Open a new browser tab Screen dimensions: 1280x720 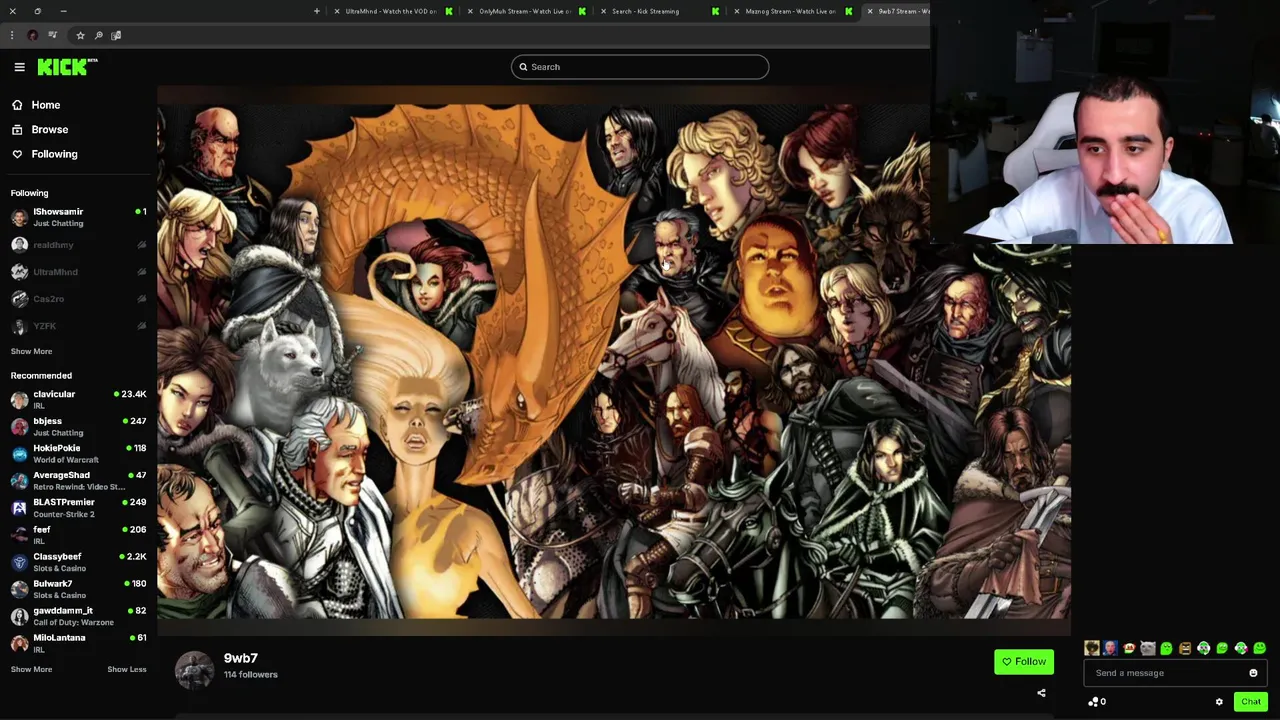tap(317, 11)
